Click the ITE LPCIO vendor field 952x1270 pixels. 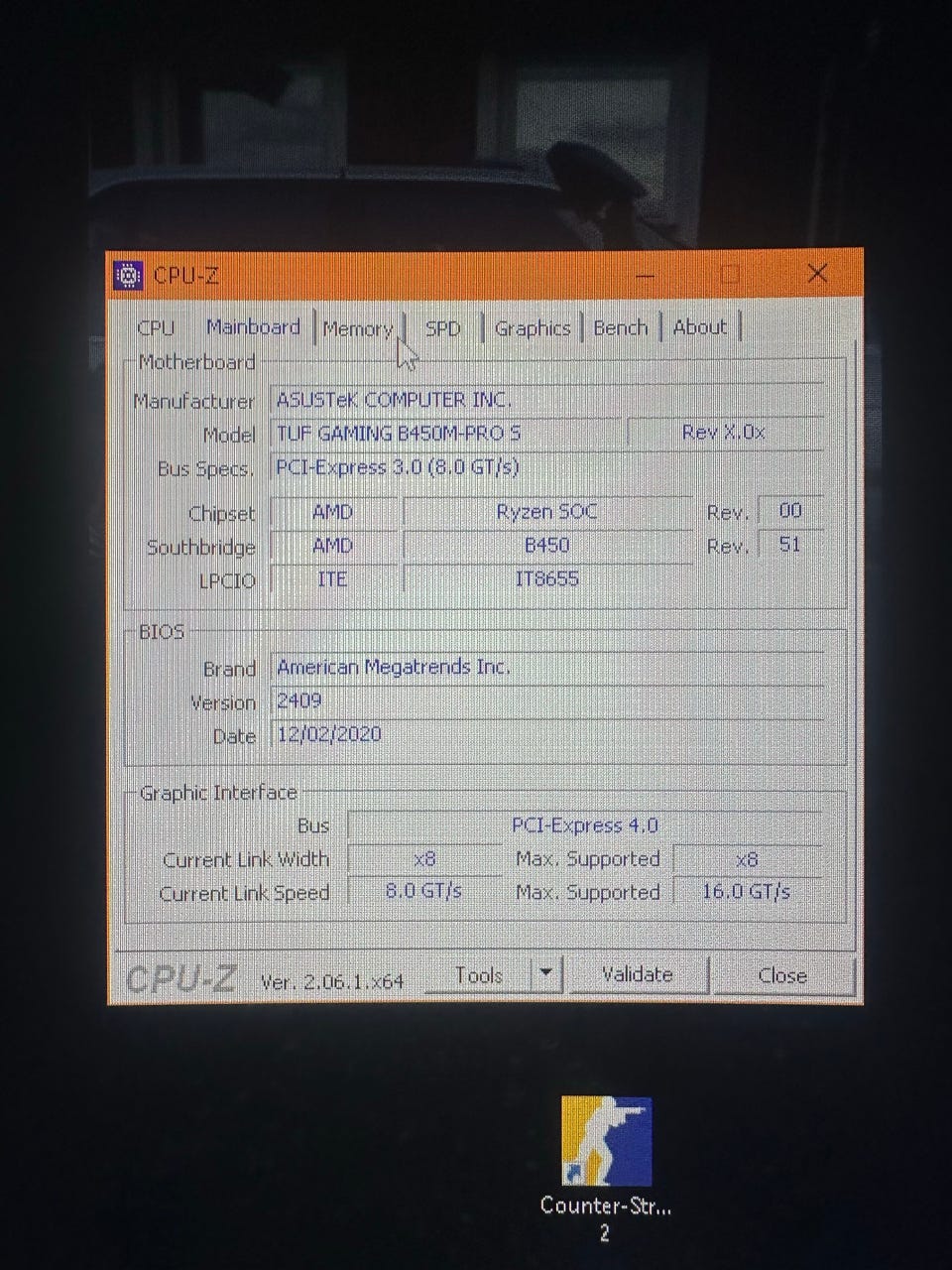tap(334, 579)
